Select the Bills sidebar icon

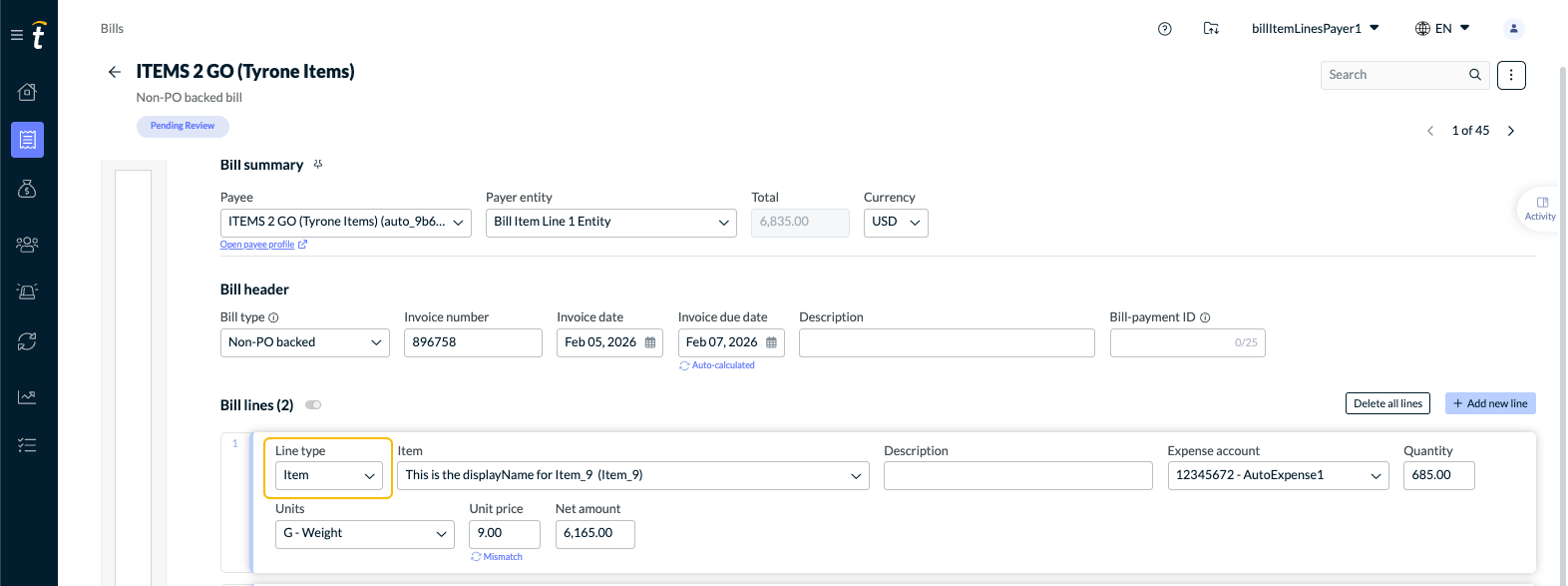coord(27,140)
